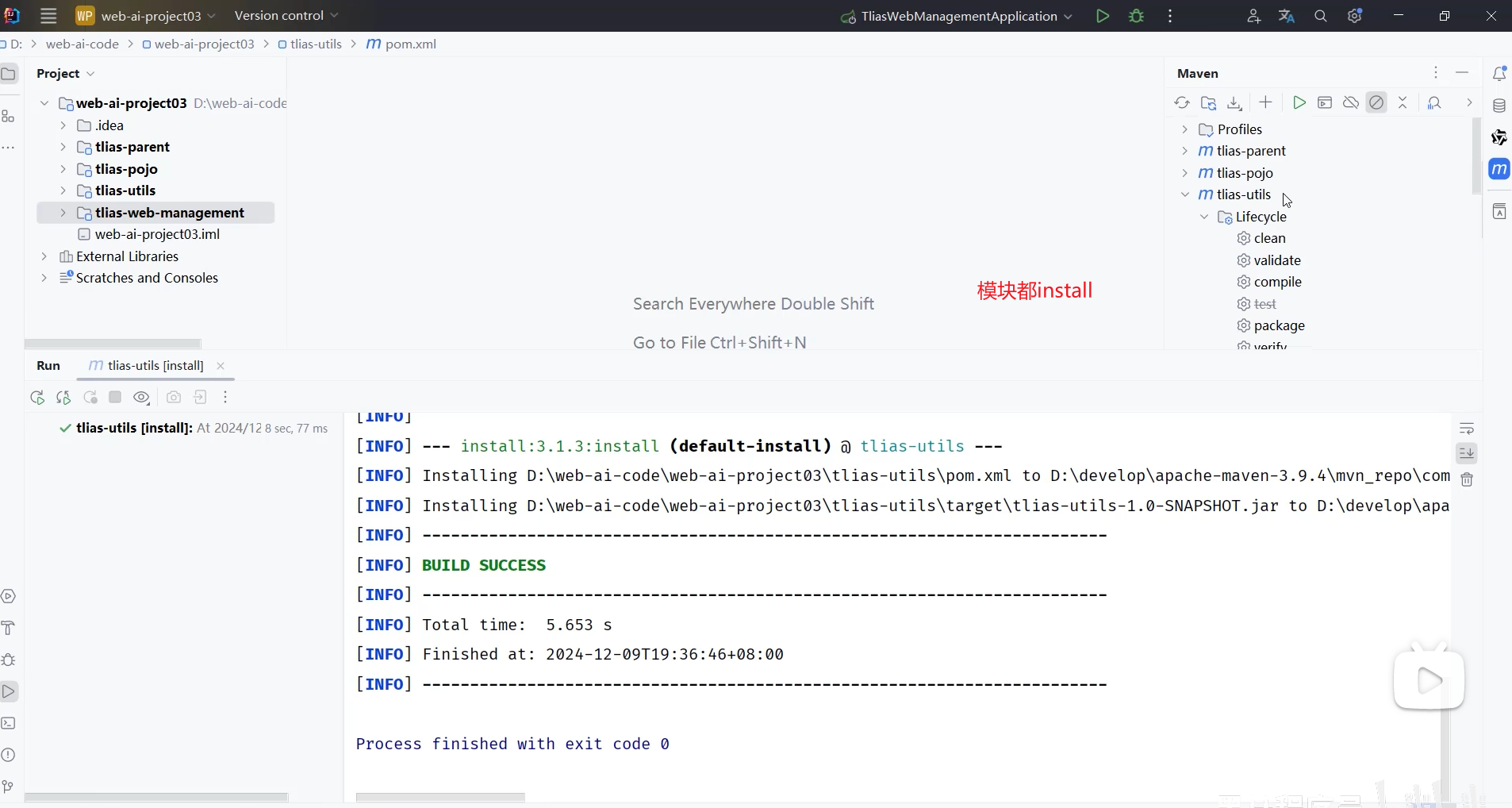Open run configuration TliasWebManagementApplication dropdown
Image resolution: width=1512 pixels, height=808 pixels.
click(957, 16)
